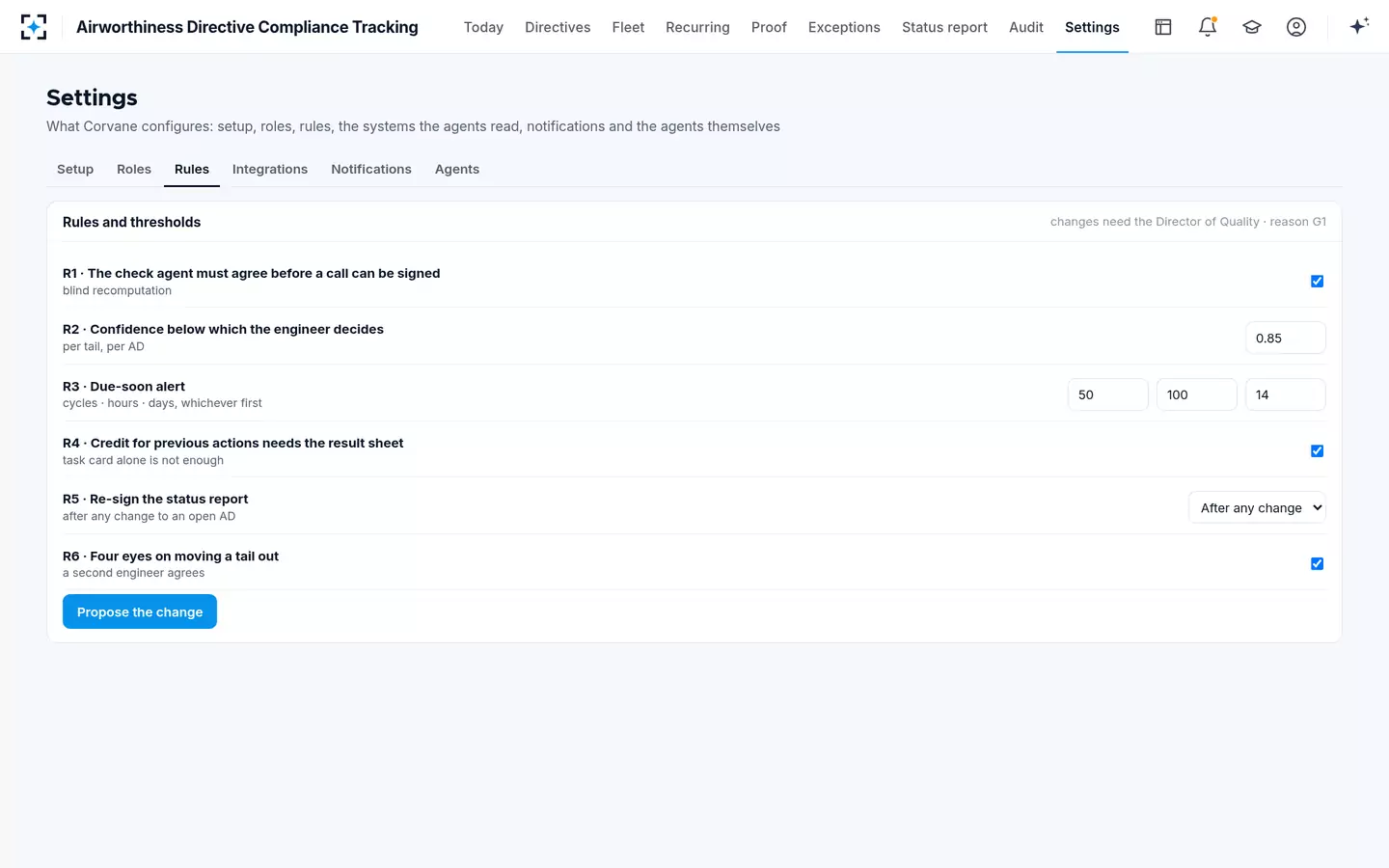Open the Agents tab
The width and height of the screenshot is (1389, 868).
coord(457,169)
